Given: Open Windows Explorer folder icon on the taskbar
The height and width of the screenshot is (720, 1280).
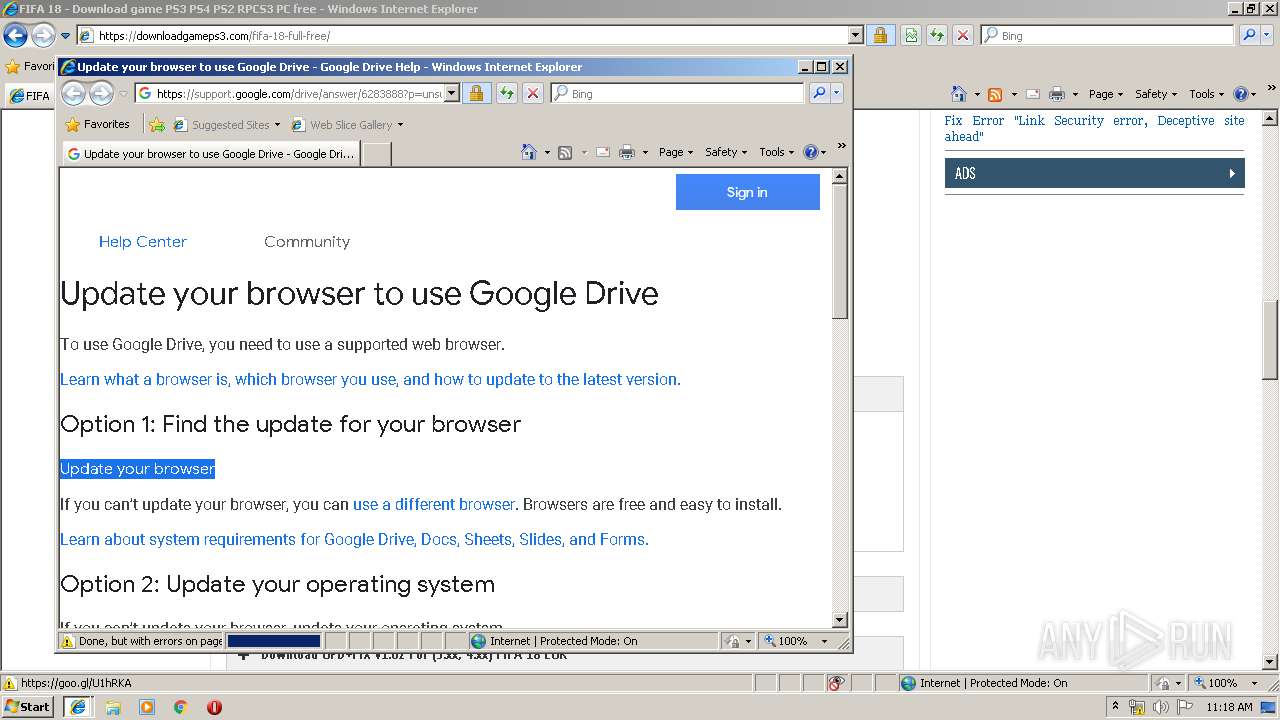Looking at the screenshot, I should point(113,707).
